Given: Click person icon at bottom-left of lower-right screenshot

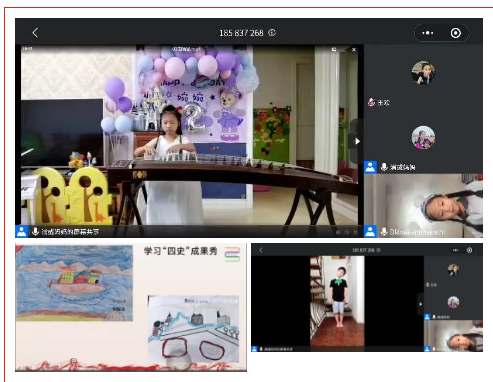Looking at the screenshot, I should [x=254, y=349].
